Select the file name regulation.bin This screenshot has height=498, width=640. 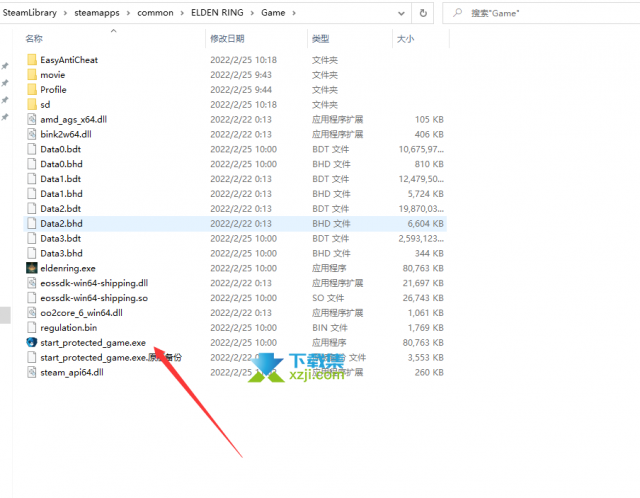69,328
